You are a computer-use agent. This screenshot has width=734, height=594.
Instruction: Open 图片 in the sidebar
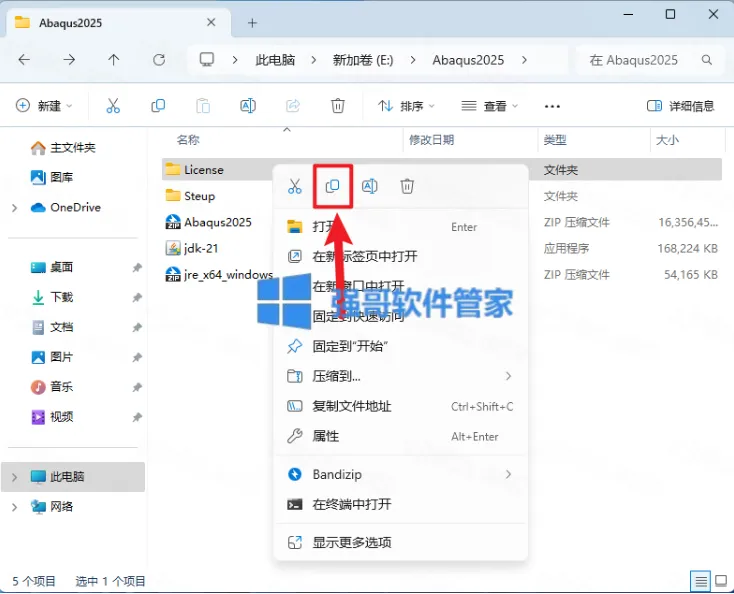pos(51,357)
